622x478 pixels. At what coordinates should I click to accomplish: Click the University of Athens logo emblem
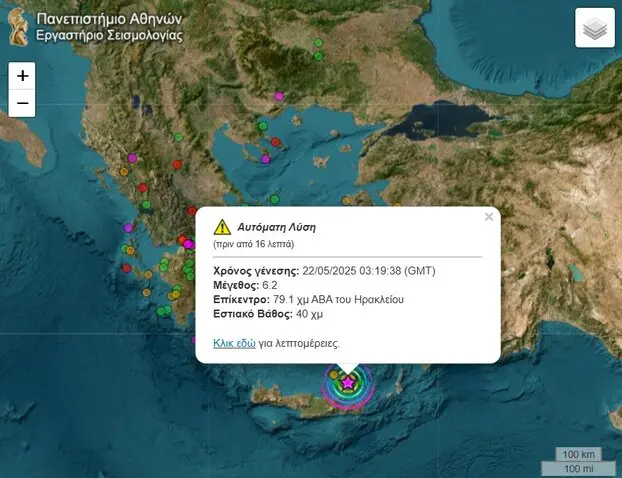[17, 25]
